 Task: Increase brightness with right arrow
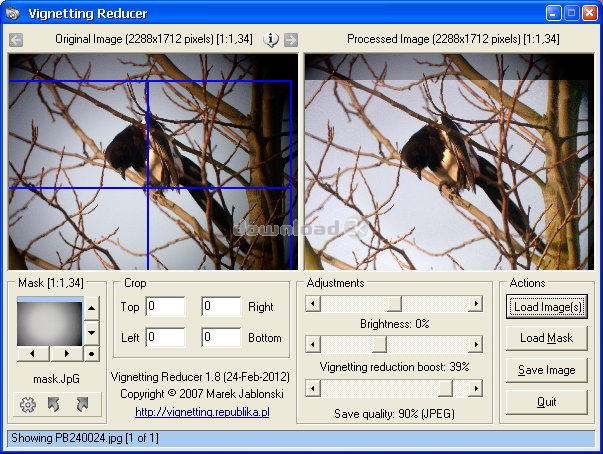click(476, 304)
